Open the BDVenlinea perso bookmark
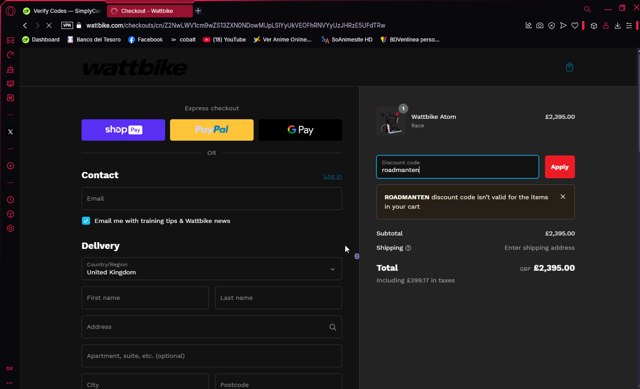640x389 pixels. pos(410,40)
